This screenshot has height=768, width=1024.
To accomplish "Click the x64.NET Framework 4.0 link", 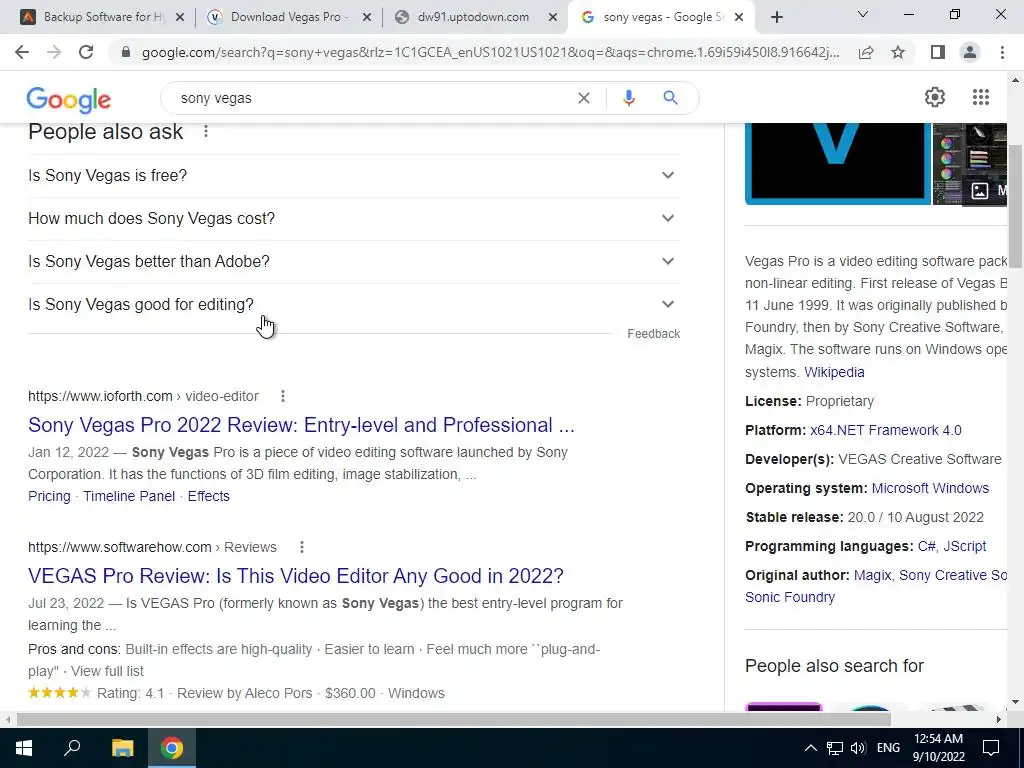I will click(x=886, y=430).
